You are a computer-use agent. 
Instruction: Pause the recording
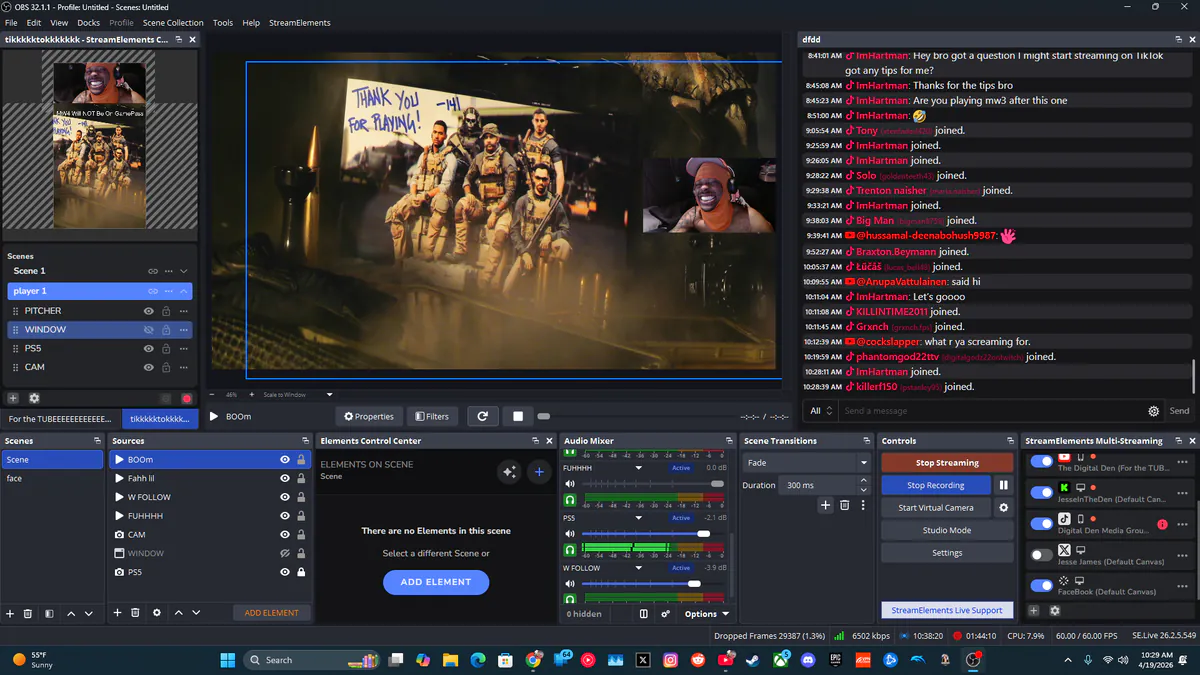coord(1003,485)
